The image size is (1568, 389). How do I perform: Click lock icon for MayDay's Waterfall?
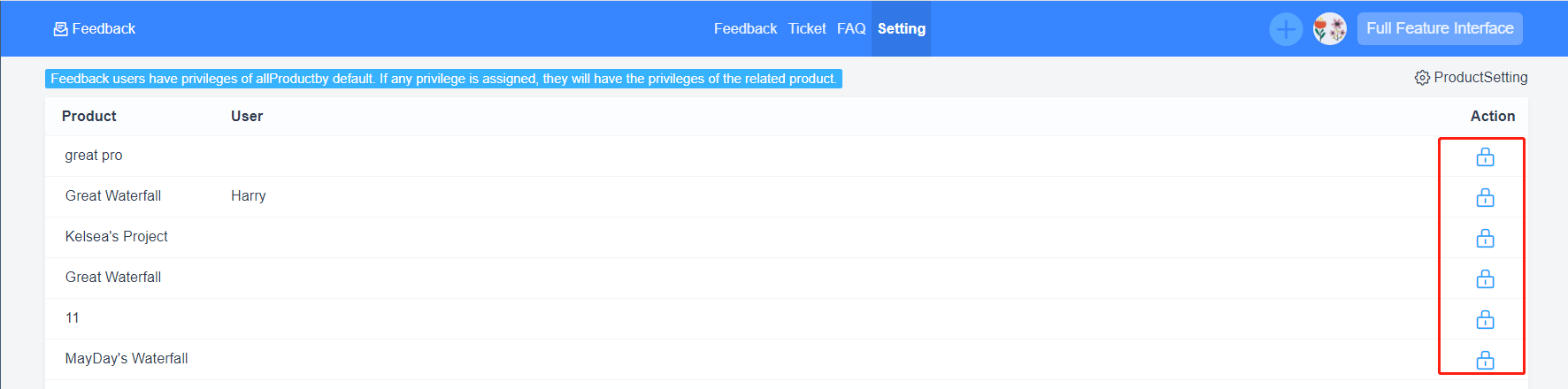[1485, 360]
